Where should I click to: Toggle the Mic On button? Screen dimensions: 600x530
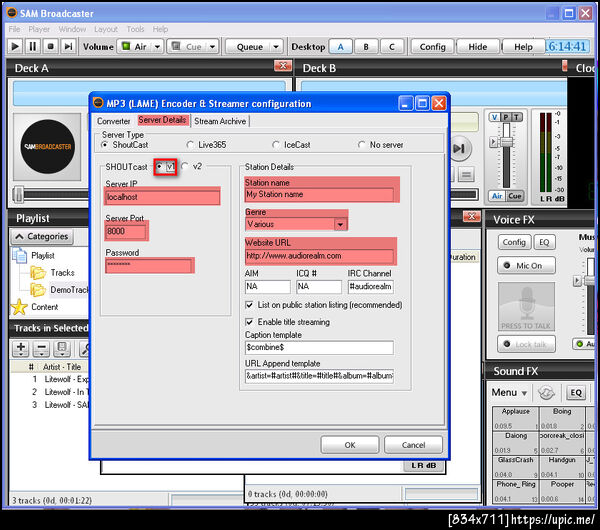click(526, 266)
